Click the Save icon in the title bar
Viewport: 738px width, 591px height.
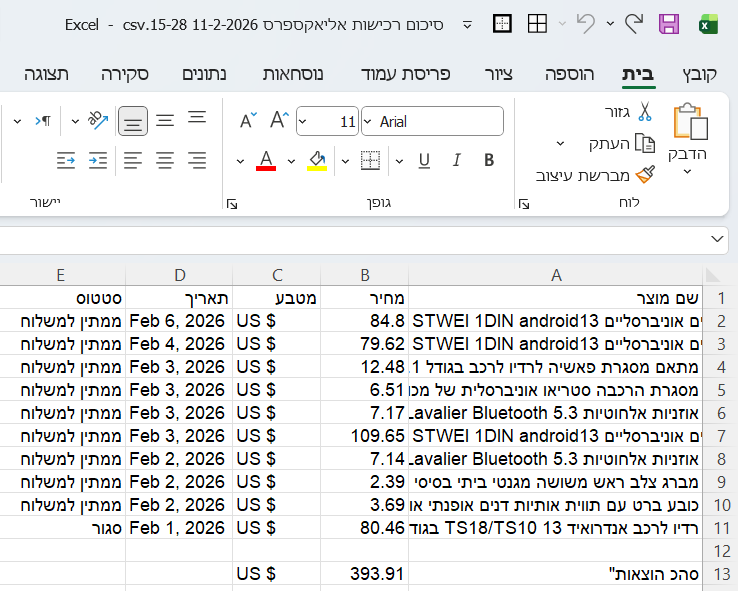(669, 24)
